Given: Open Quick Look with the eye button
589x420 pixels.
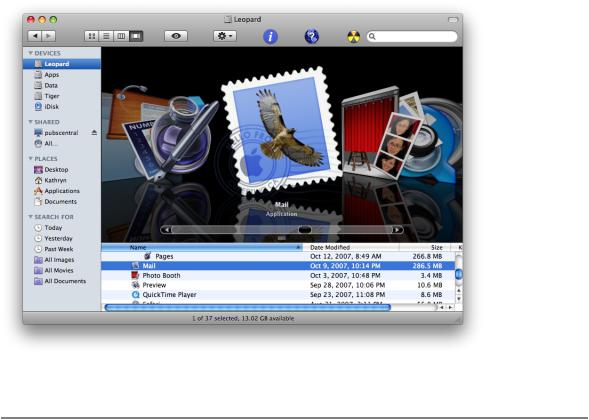Looking at the screenshot, I should pos(176,36).
